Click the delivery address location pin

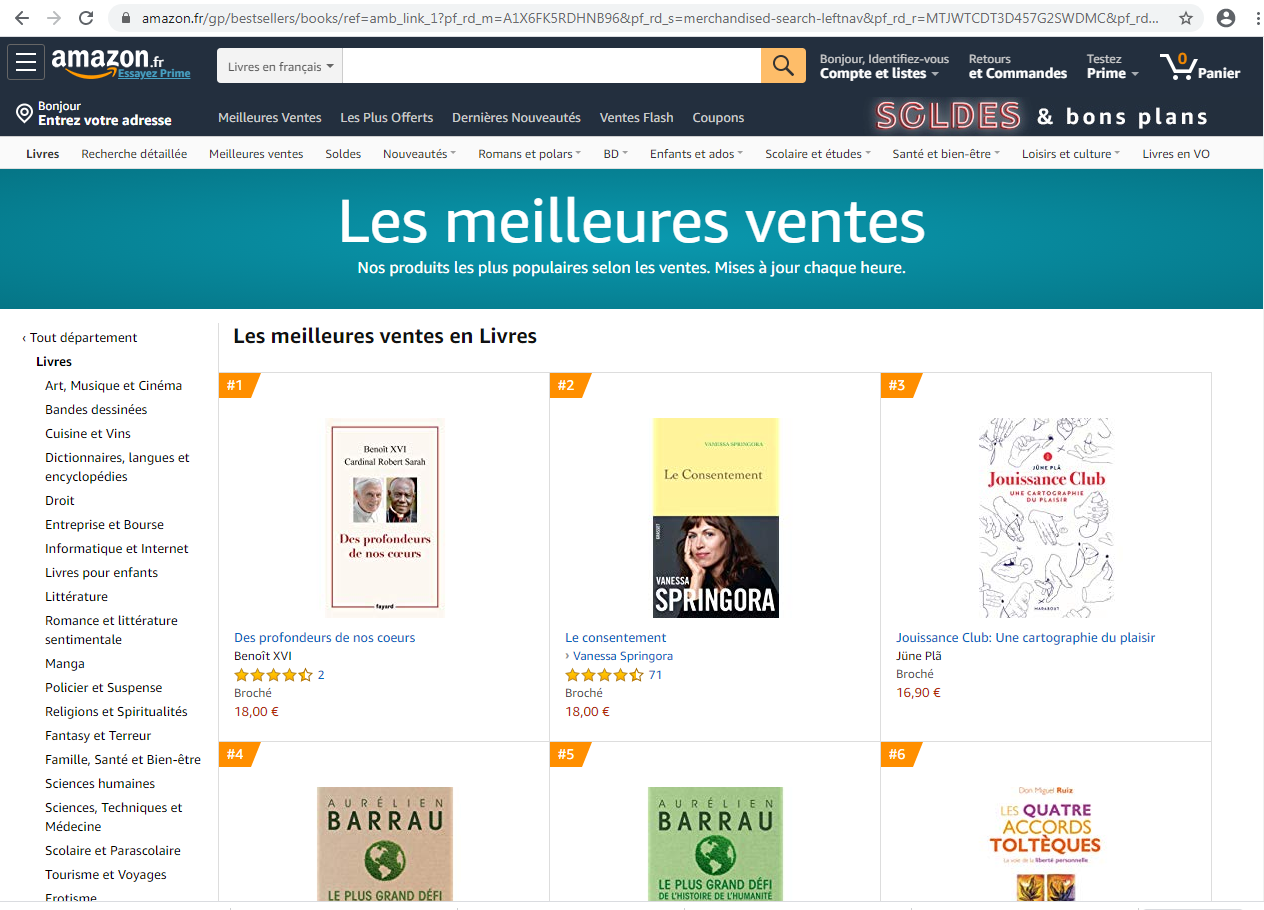pos(24,114)
